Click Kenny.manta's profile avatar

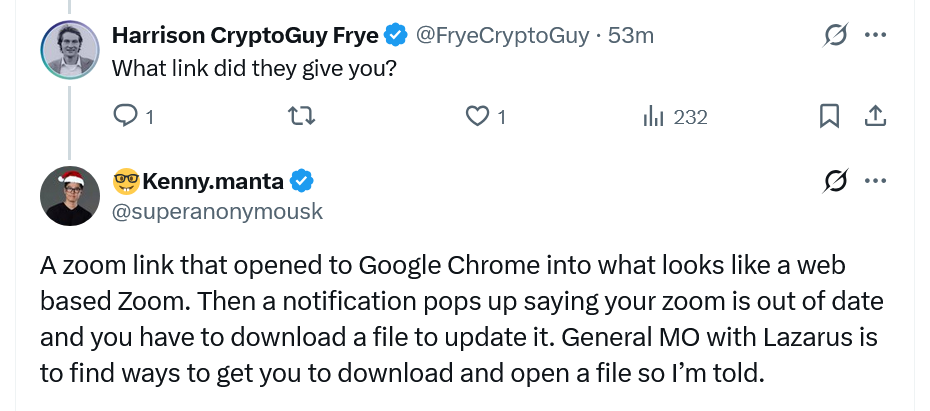click(x=70, y=195)
